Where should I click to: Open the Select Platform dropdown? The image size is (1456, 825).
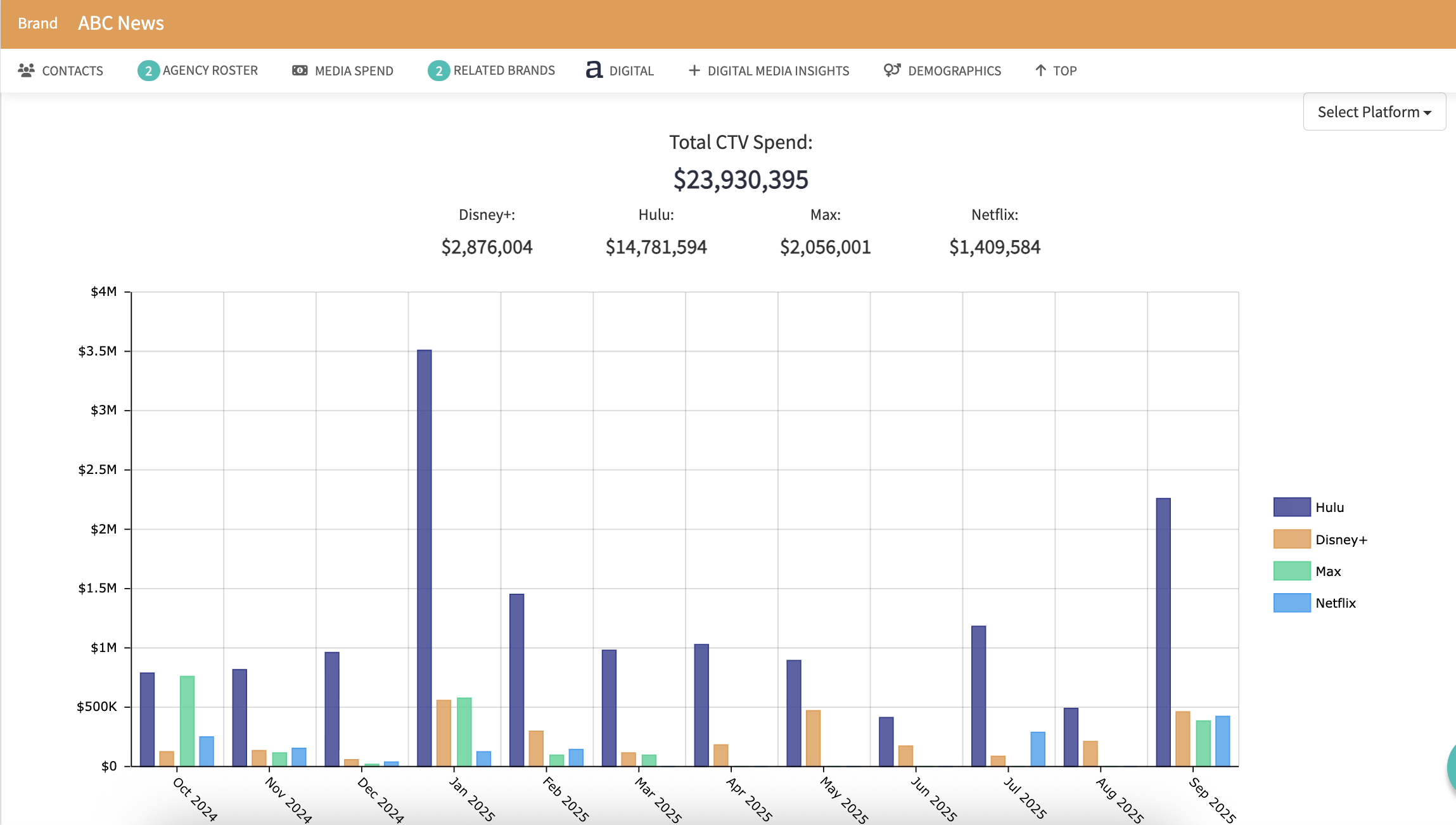tap(1374, 112)
